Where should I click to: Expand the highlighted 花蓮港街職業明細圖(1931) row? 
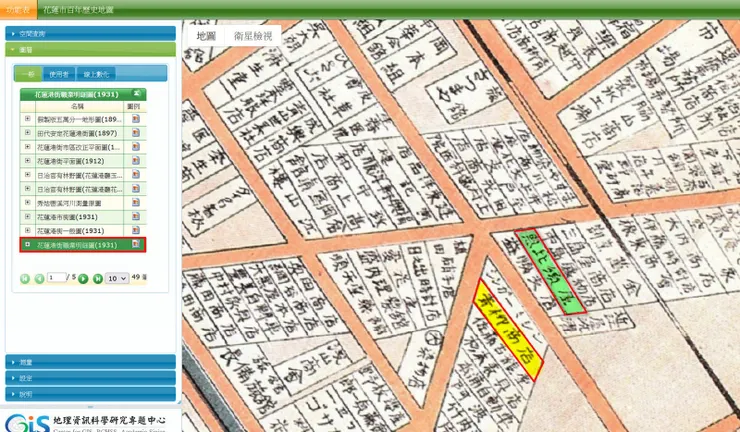pyautogui.click(x=27, y=244)
